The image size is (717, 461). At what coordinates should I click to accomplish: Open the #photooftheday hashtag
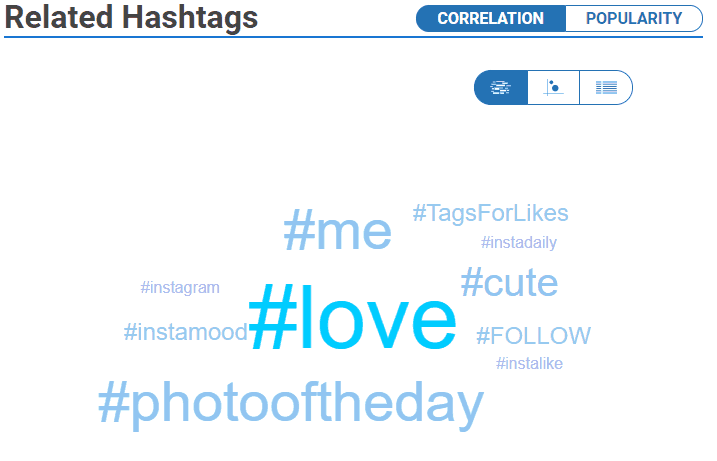290,404
